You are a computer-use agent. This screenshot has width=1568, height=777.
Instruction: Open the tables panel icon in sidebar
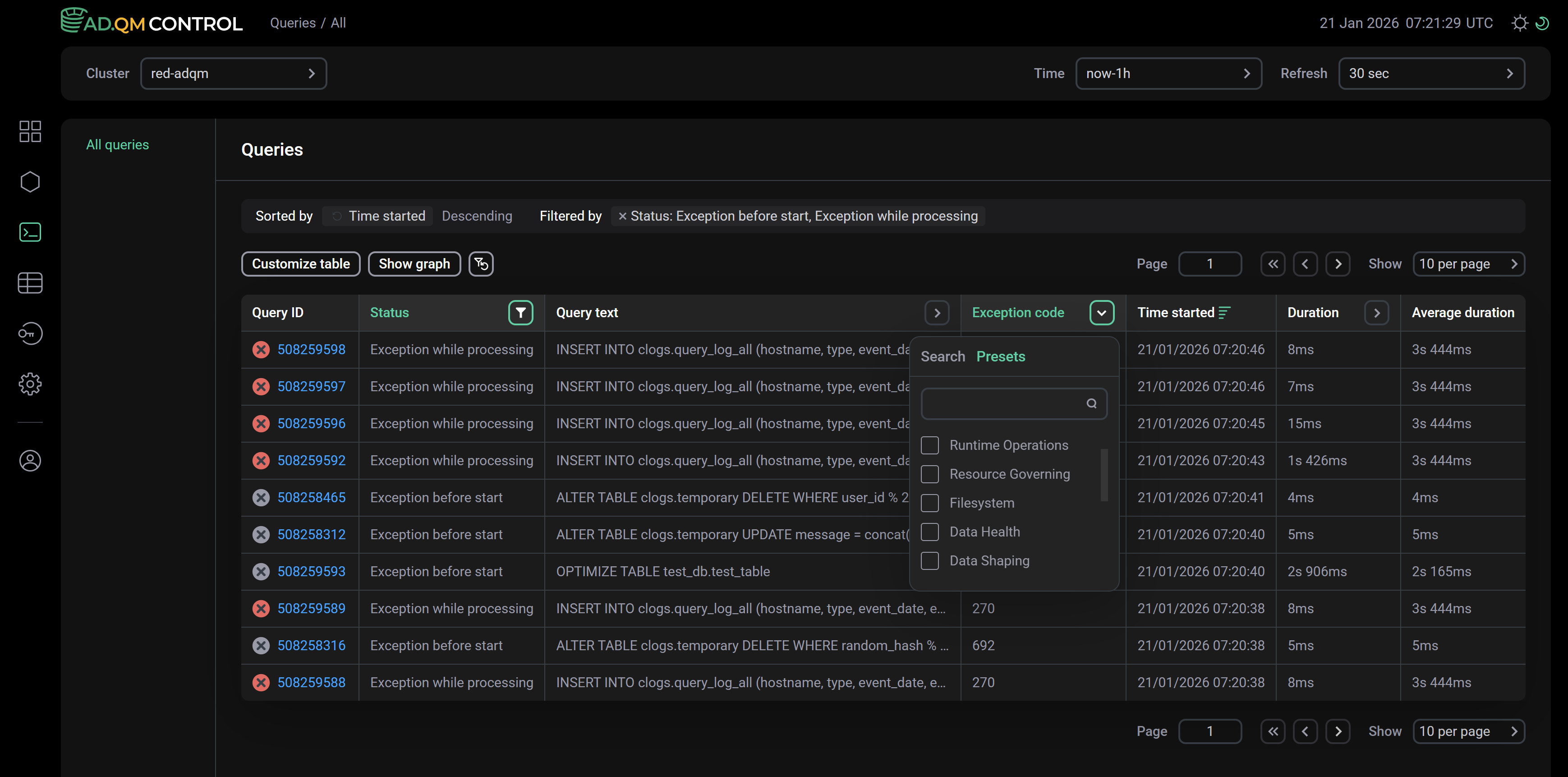pos(30,282)
